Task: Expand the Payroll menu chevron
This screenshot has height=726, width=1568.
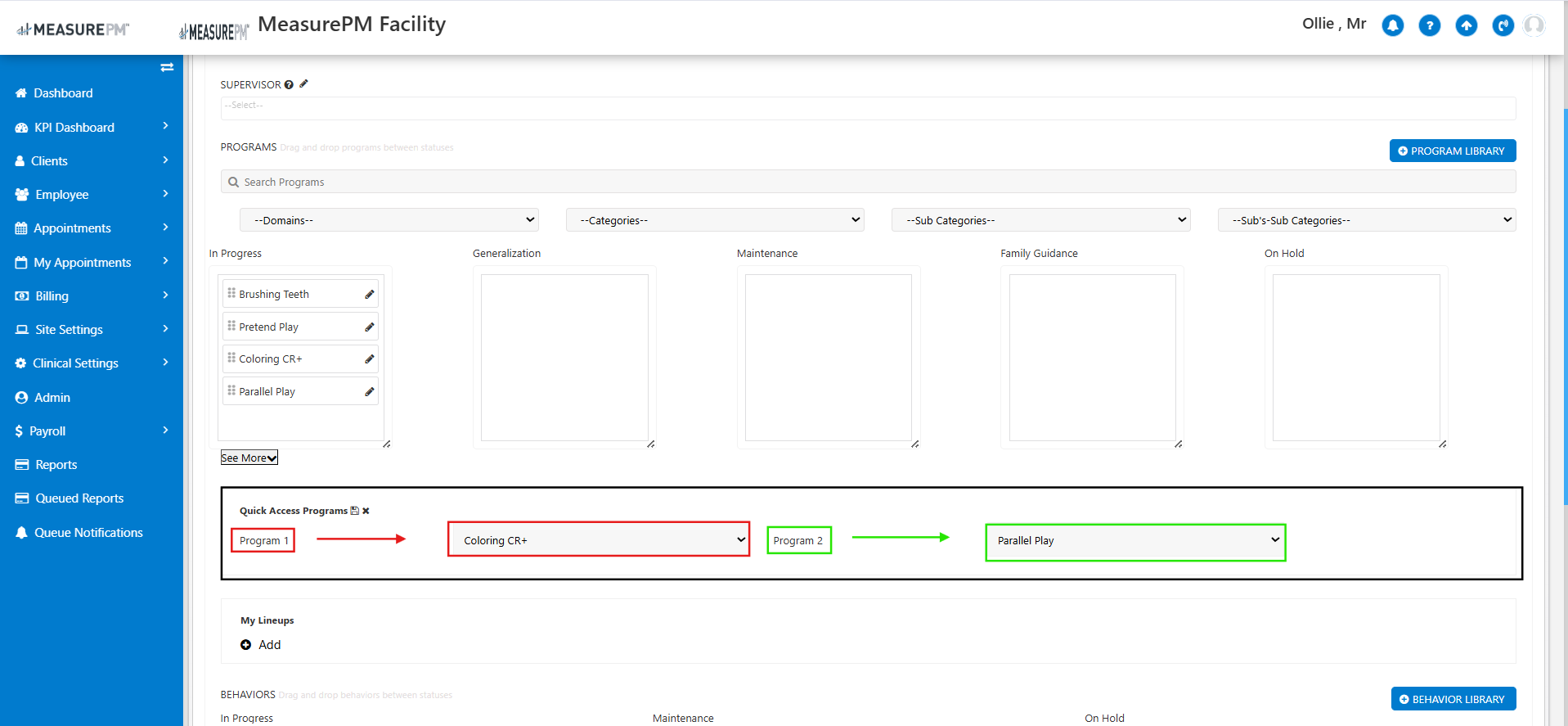Action: point(165,430)
